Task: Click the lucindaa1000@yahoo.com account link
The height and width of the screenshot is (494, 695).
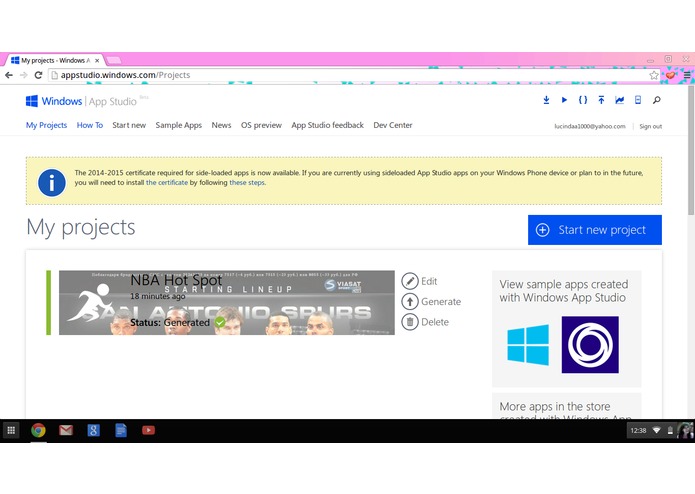Action: [x=590, y=126]
